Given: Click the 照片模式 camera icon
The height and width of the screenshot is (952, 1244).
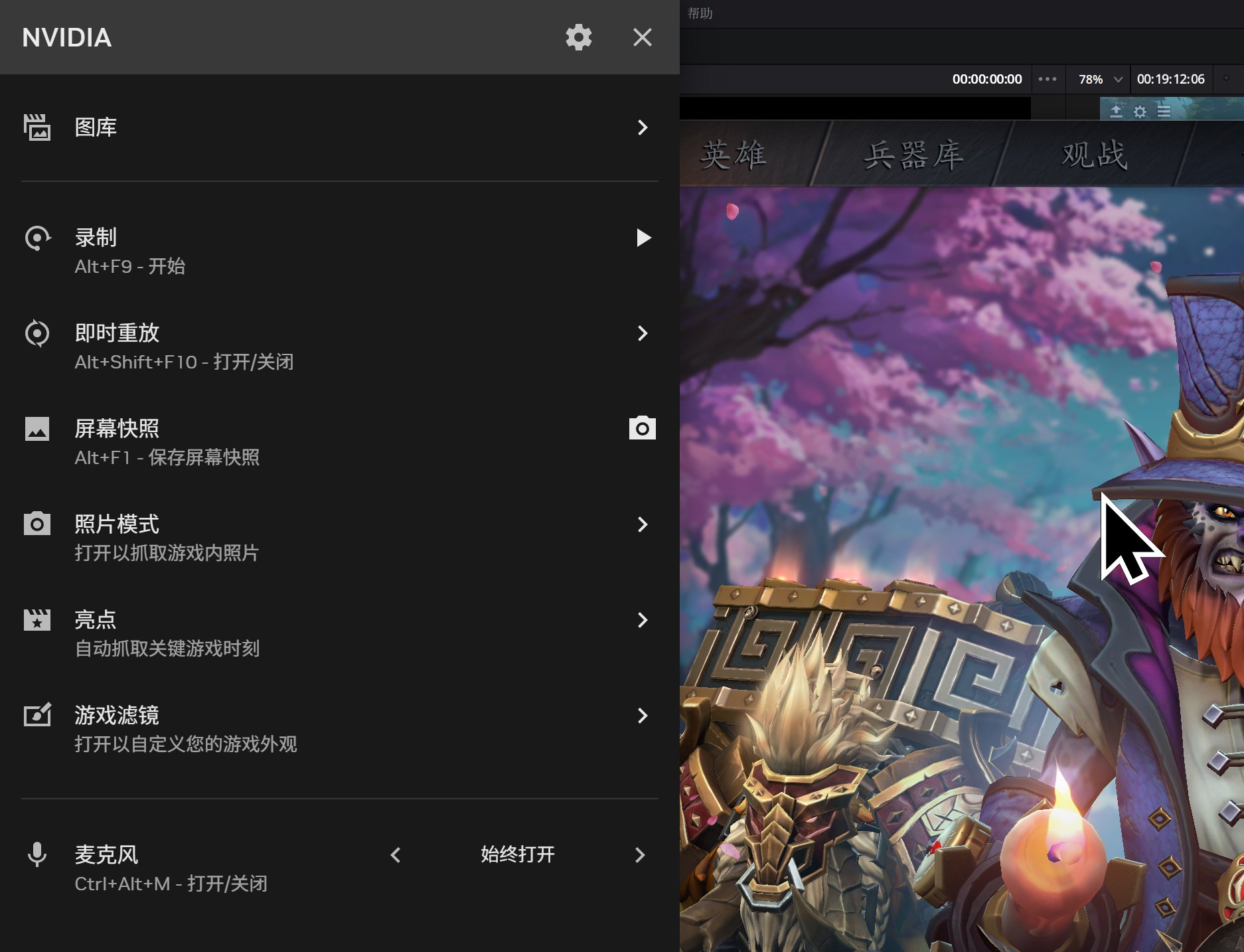Looking at the screenshot, I should click(37, 524).
